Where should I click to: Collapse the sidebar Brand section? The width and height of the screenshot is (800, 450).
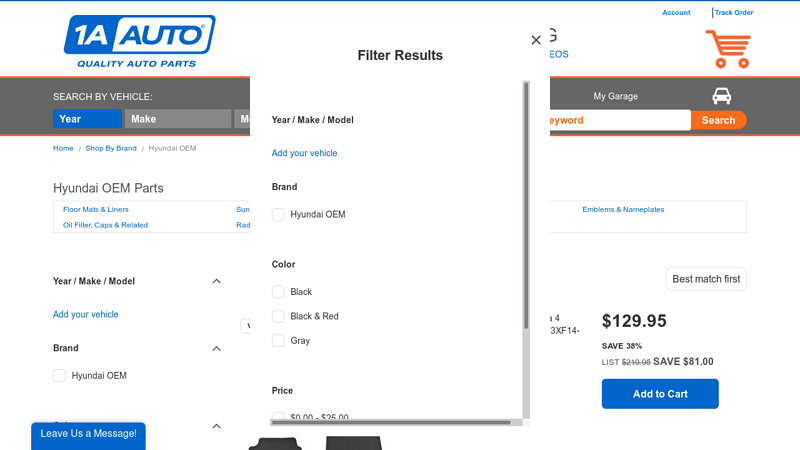pyautogui.click(x=216, y=348)
